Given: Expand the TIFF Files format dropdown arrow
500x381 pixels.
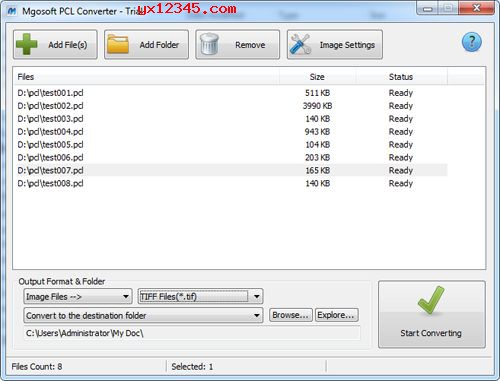Looking at the screenshot, I should pos(256,296).
